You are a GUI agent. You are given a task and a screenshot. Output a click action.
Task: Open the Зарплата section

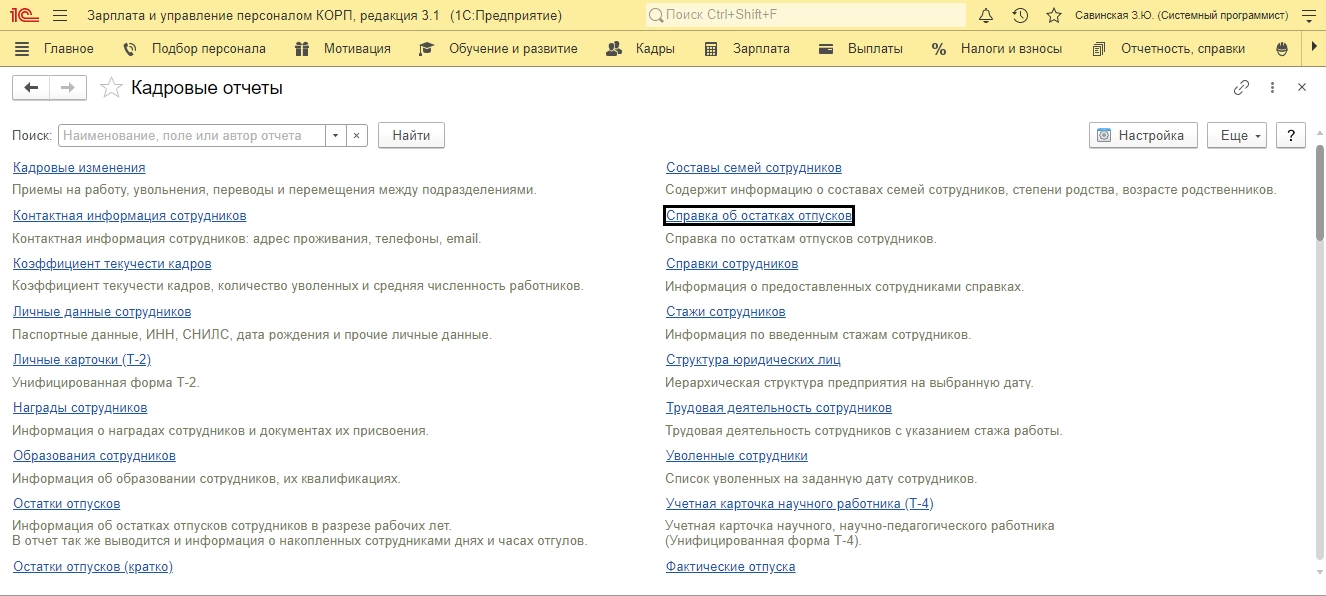[747, 48]
